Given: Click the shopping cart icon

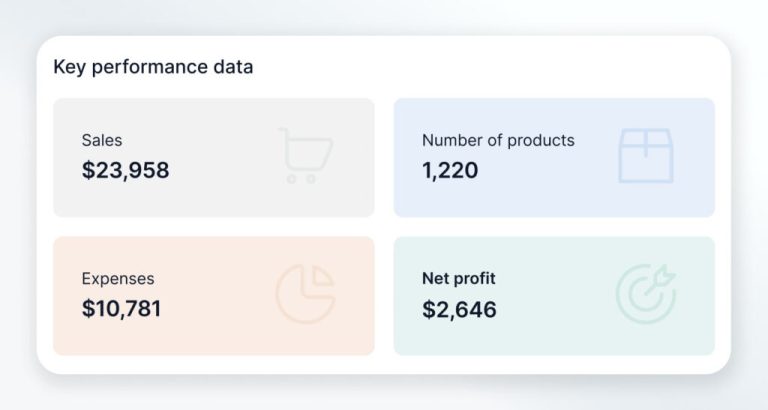Looking at the screenshot, I should (x=305, y=155).
